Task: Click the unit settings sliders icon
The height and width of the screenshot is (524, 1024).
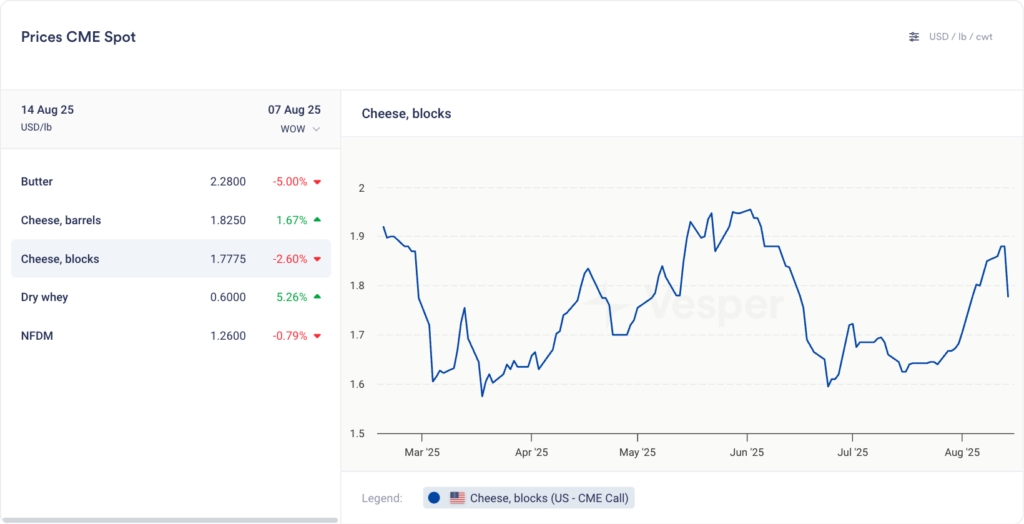Action: pyautogui.click(x=913, y=37)
